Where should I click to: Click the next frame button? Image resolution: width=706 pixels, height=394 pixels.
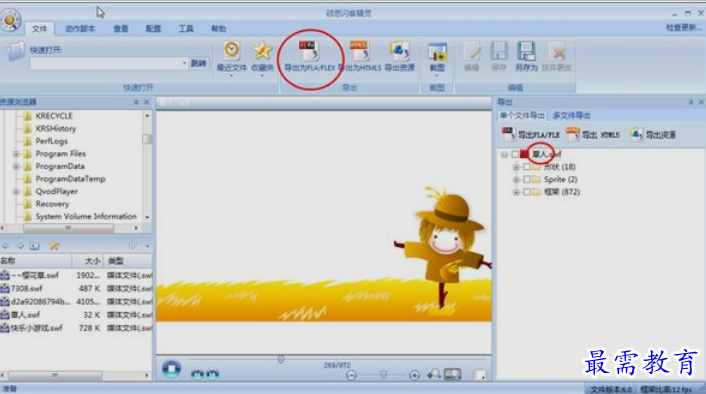click(213, 374)
